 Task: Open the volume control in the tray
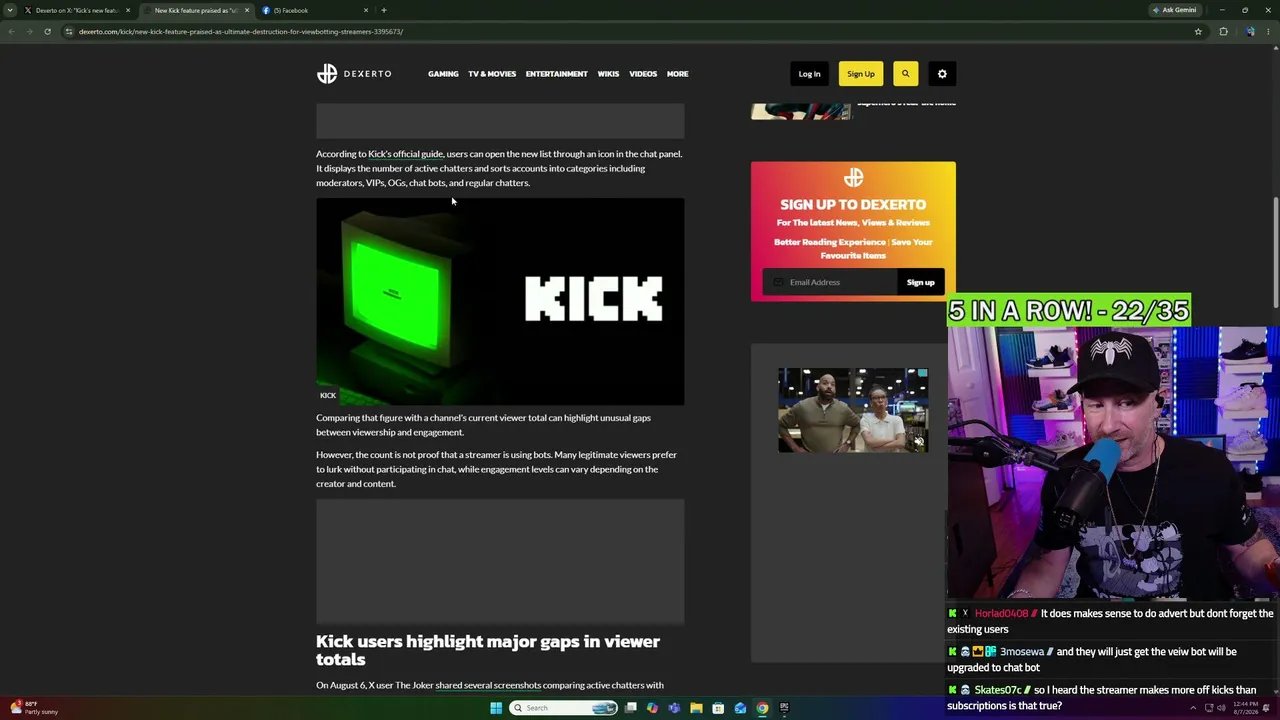point(1221,708)
